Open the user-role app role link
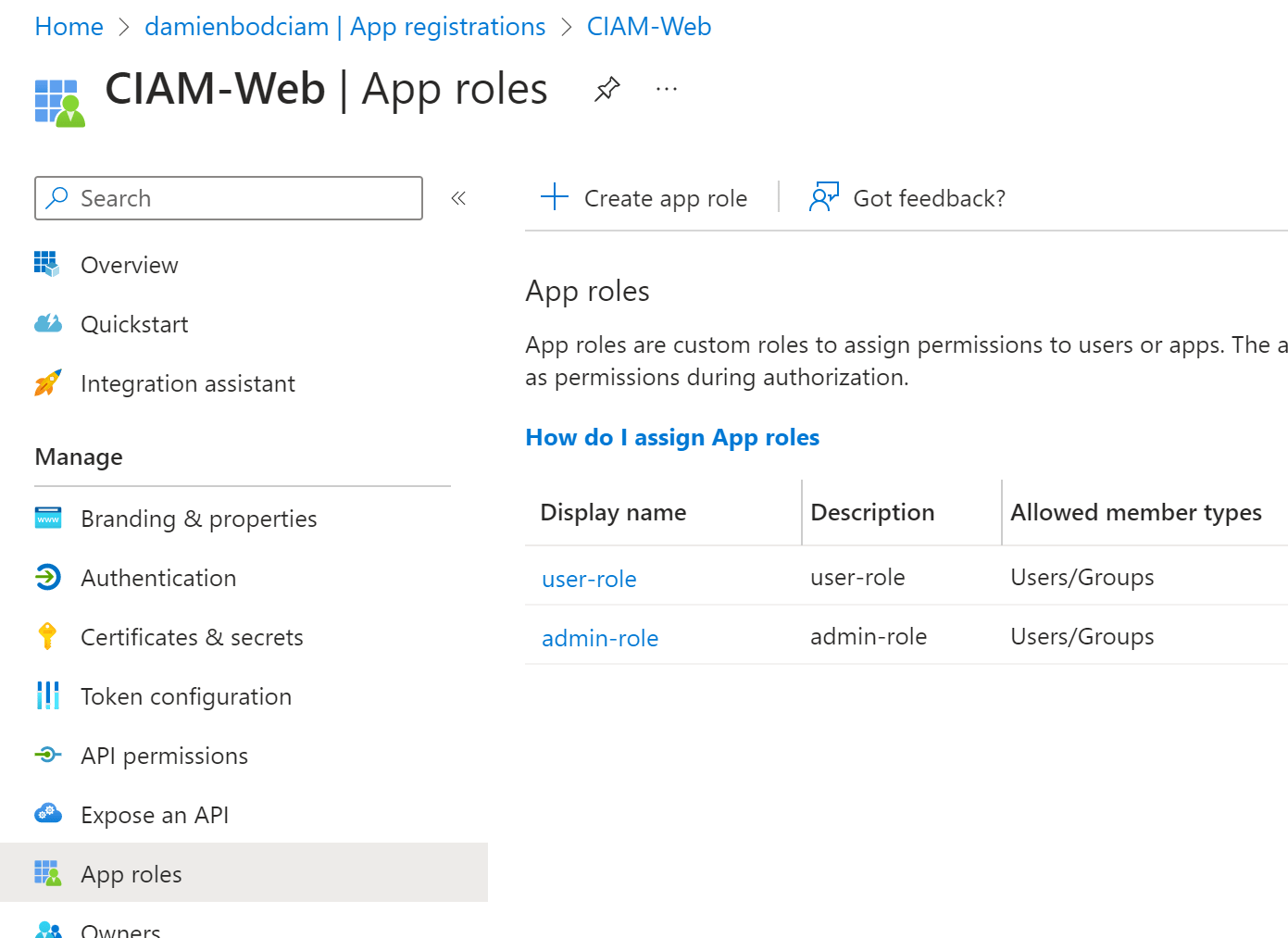Image resolution: width=1288 pixels, height=938 pixels. [x=589, y=579]
